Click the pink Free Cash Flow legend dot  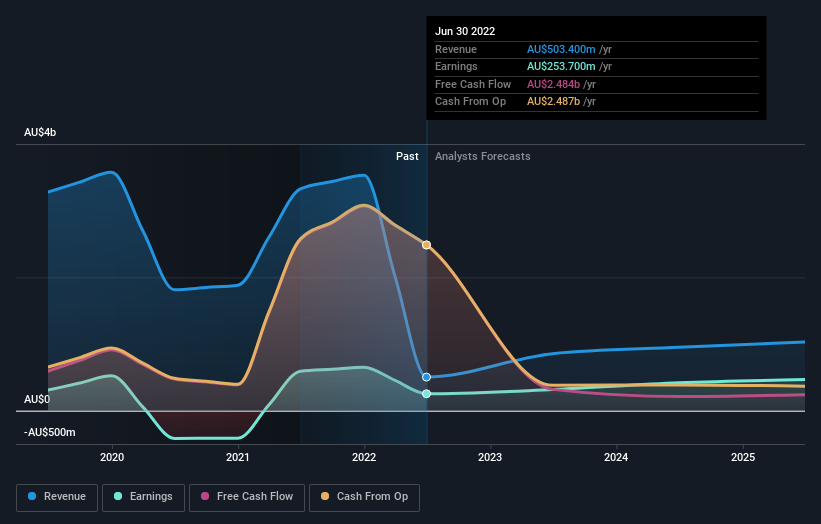205,496
